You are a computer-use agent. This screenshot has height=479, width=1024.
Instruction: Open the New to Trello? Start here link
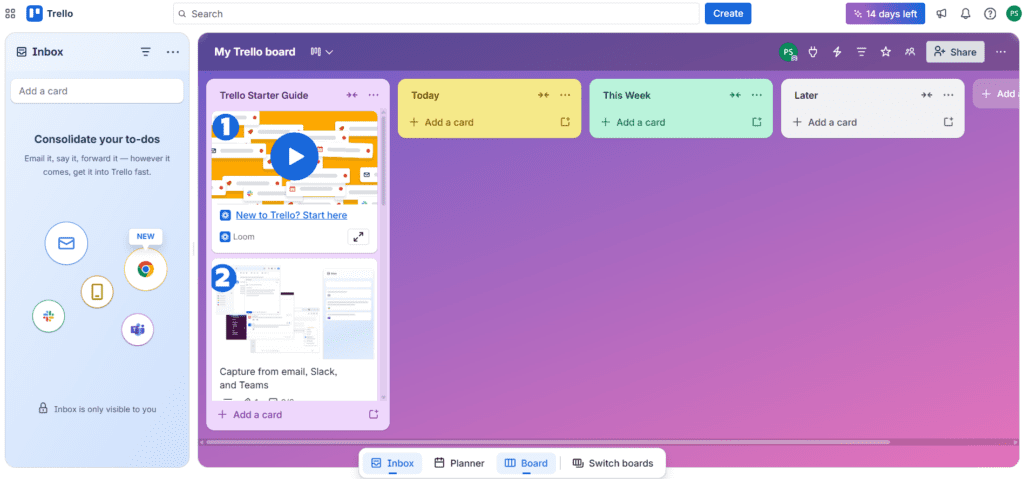pos(291,215)
